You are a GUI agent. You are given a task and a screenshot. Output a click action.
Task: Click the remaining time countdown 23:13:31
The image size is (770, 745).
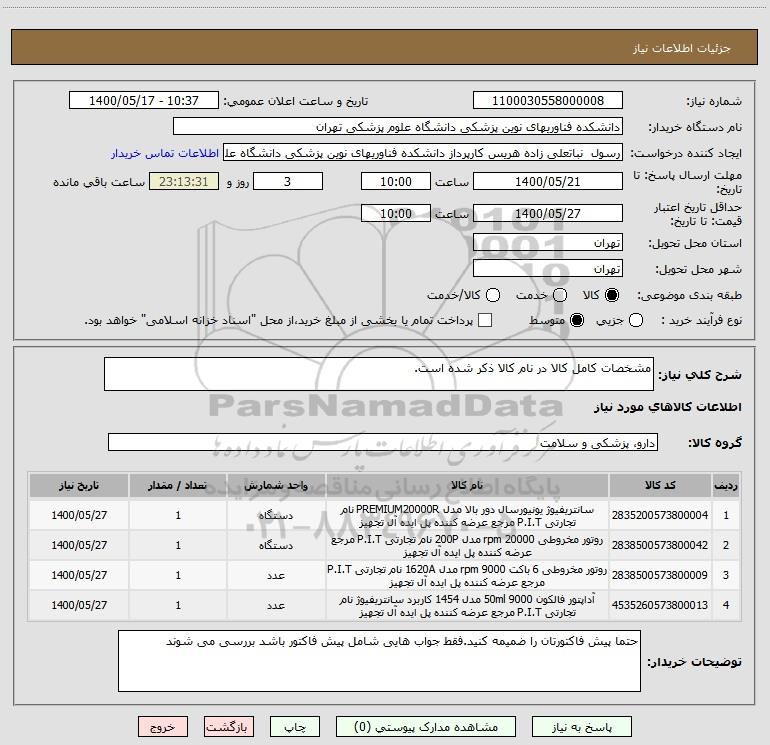click(x=184, y=181)
